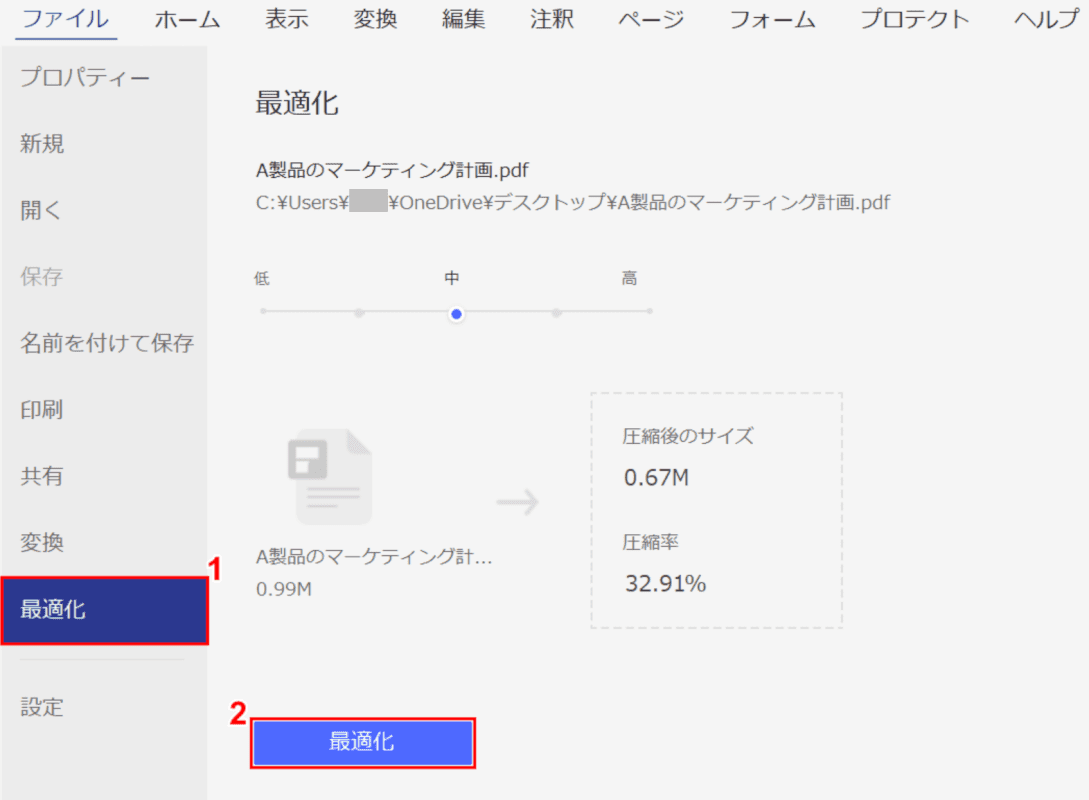The image size is (1089, 800).
Task: Click the 圧縮後のサイズ label
Action: click(x=688, y=436)
